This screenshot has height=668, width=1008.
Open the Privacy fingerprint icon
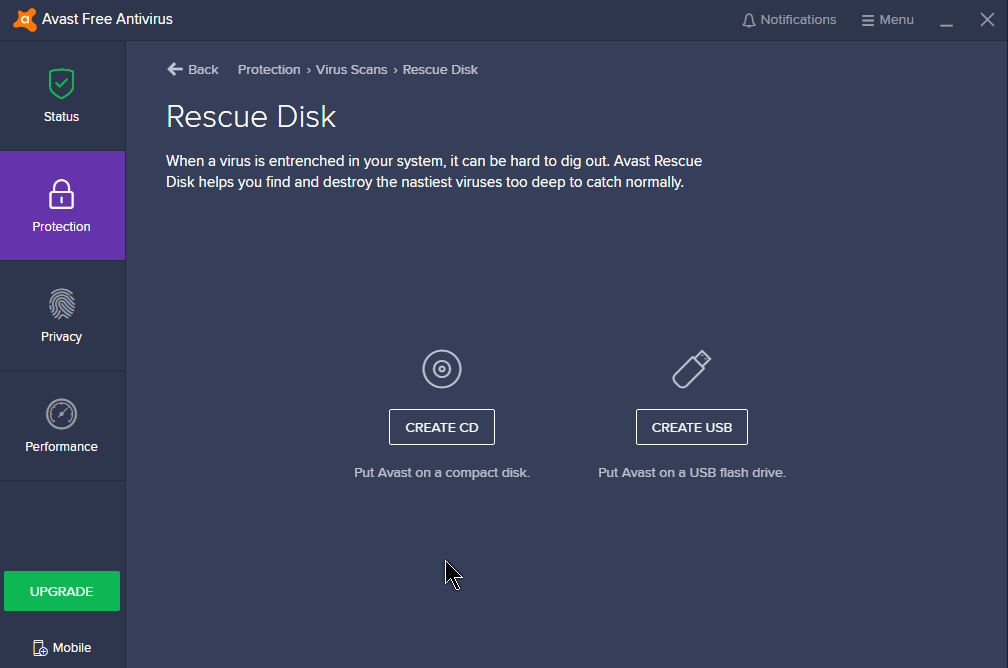coord(61,304)
